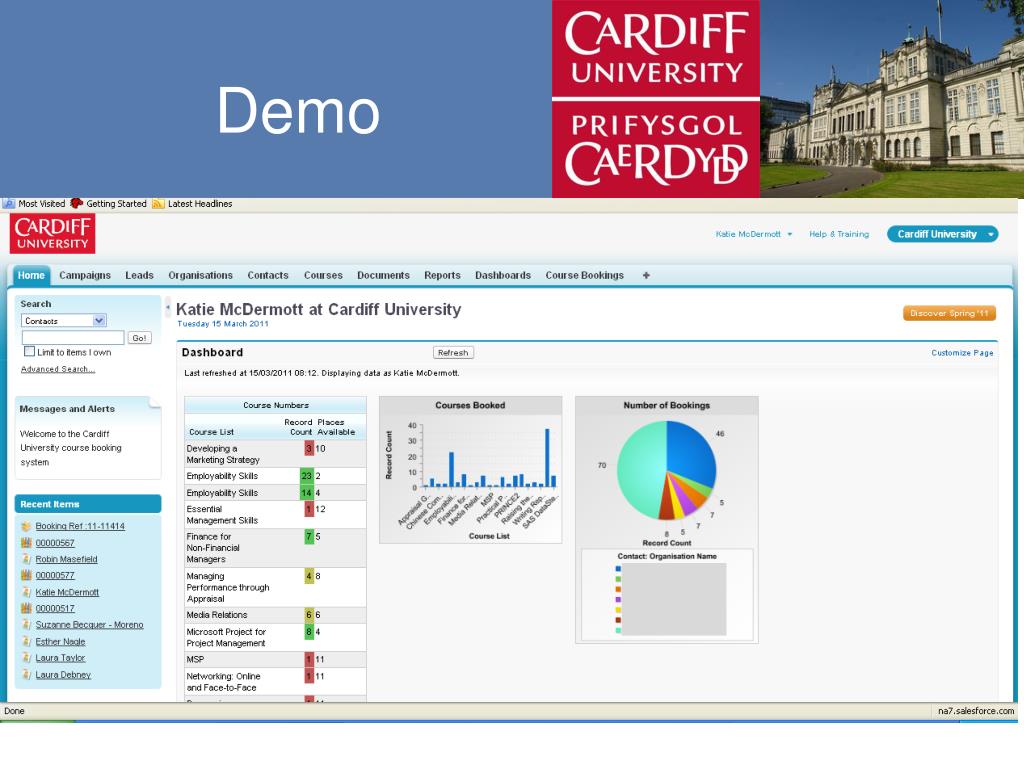Collapse the sidebar using the handle arrow
This screenshot has width=1024, height=768.
click(x=168, y=306)
